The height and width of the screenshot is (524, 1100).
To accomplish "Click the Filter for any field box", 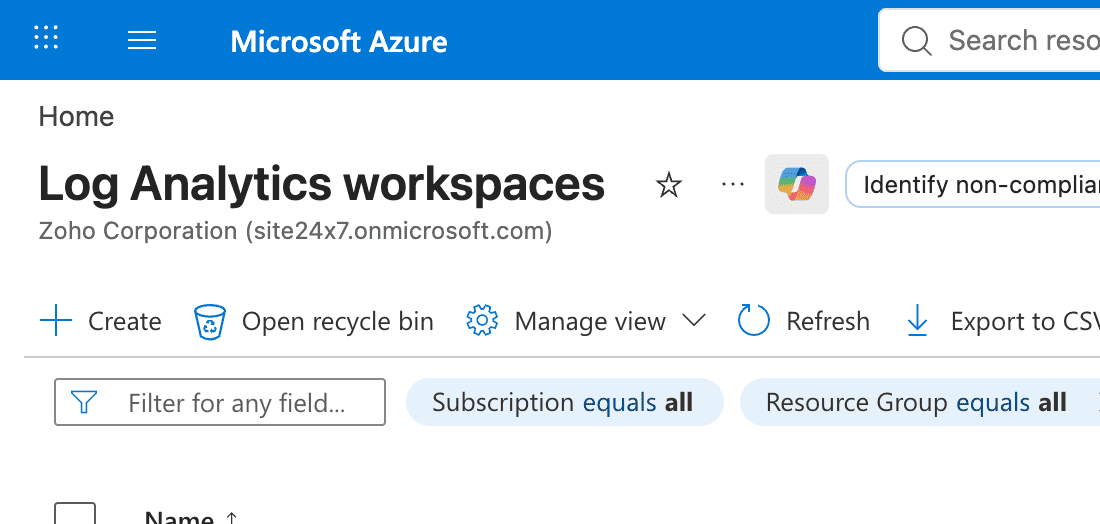I will (x=220, y=402).
